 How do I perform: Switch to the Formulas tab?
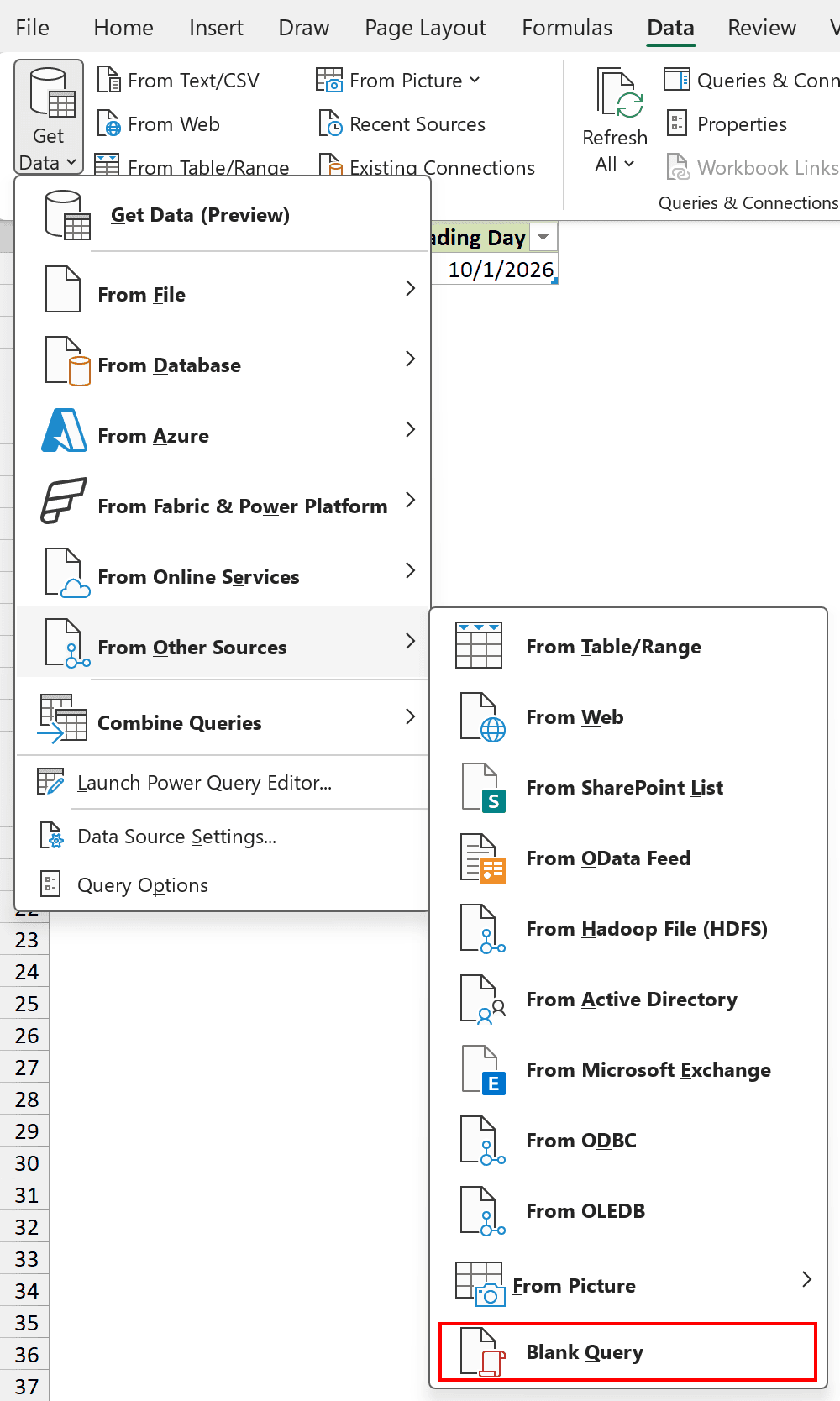pos(567,28)
